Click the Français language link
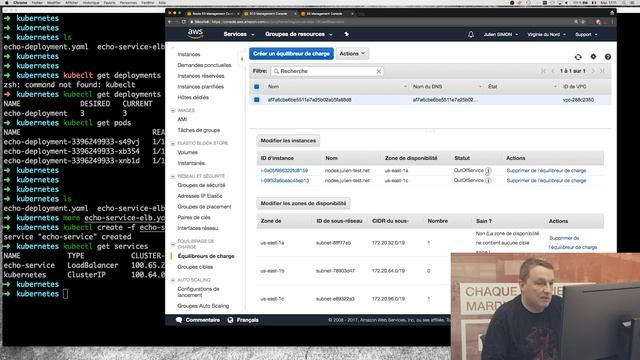The width and height of the screenshot is (640, 360). (248, 320)
